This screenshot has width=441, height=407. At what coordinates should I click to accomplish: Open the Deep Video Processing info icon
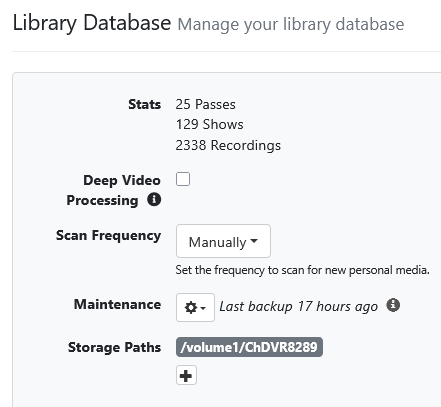[154, 200]
